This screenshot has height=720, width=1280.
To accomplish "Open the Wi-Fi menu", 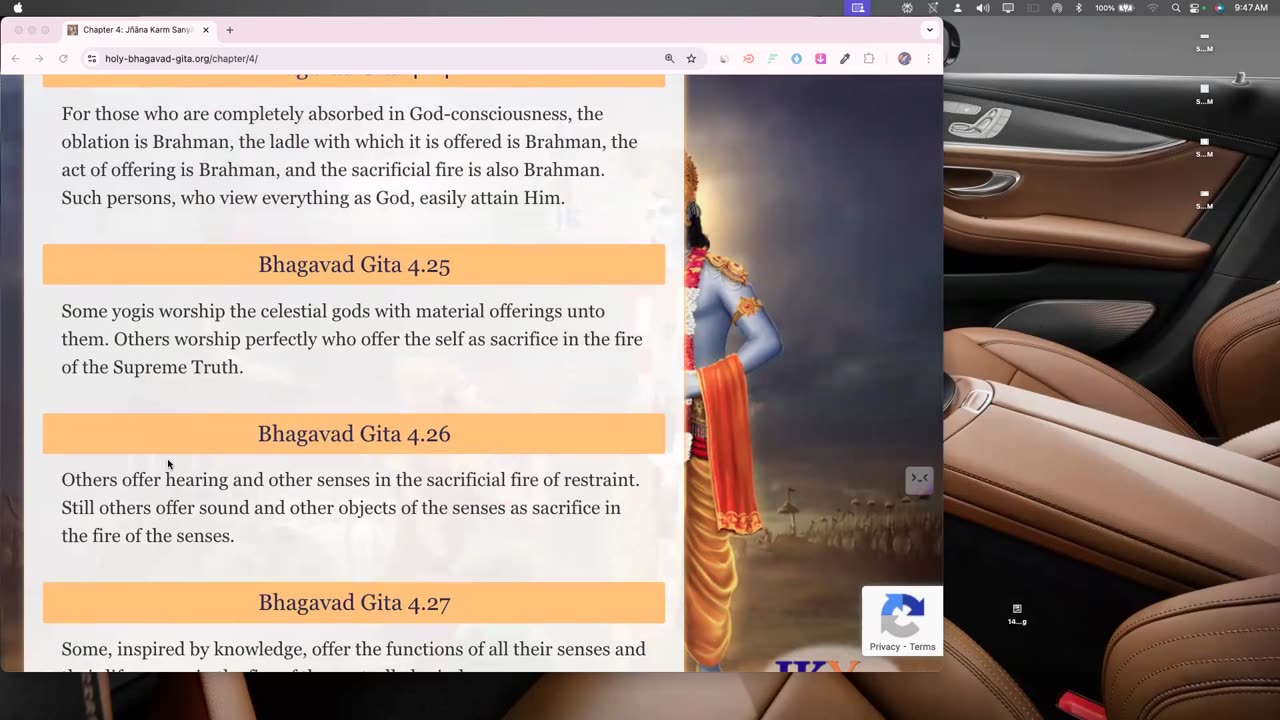I will (x=1153, y=8).
